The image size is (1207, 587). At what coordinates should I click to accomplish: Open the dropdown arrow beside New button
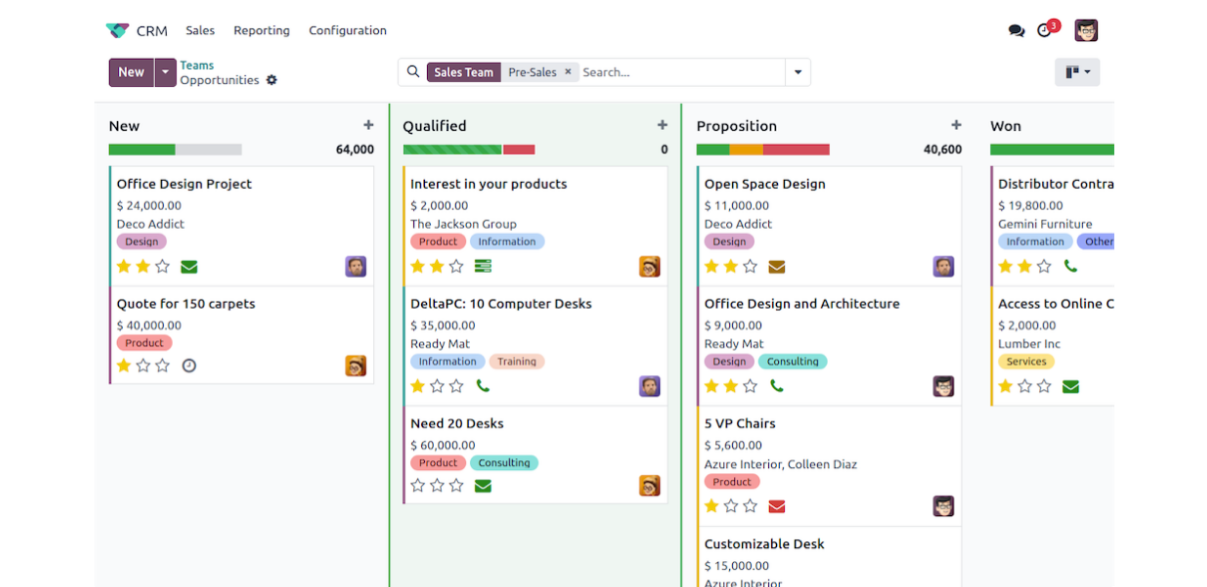[166, 72]
